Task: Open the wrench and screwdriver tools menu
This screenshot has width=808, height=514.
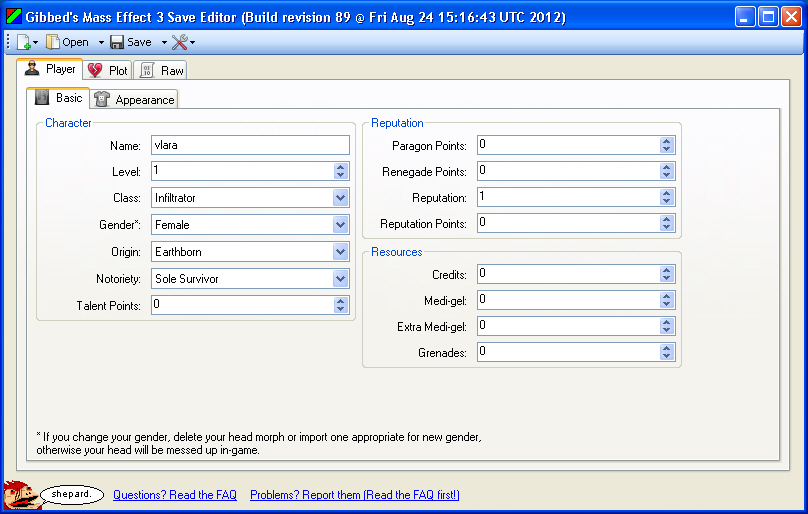Action: pos(182,42)
